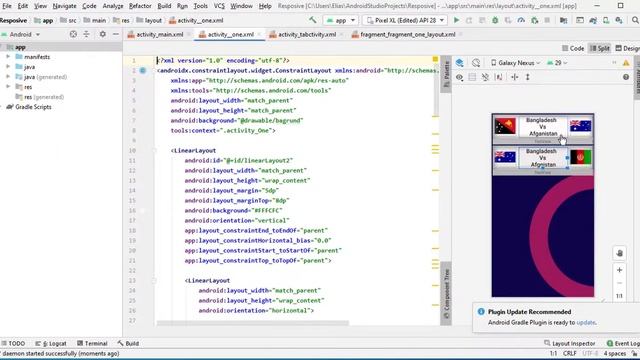Switch editor to Design view
This screenshot has width=640, height=360.
tap(628, 48)
